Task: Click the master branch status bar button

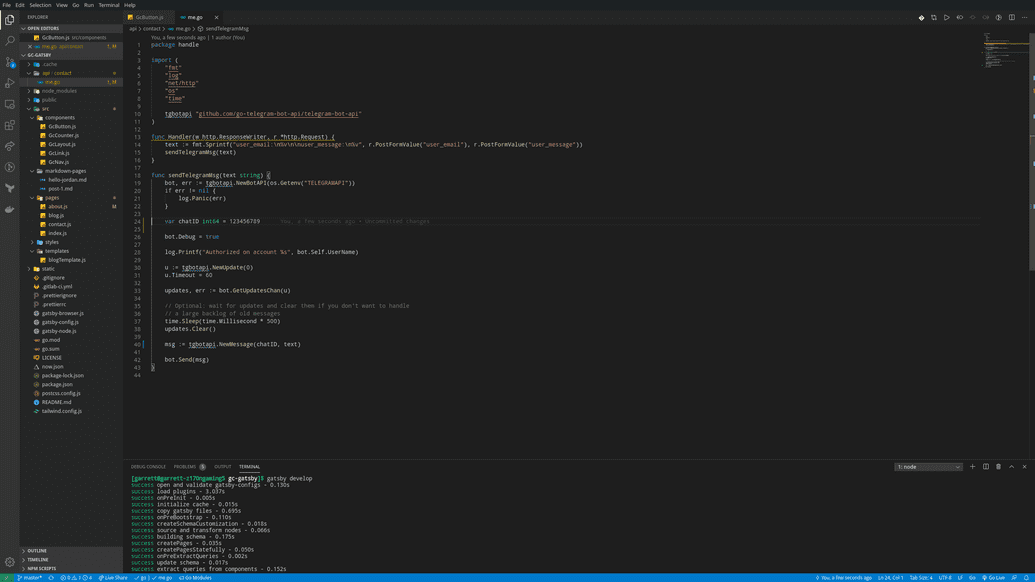Action: pyautogui.click(x=29, y=577)
